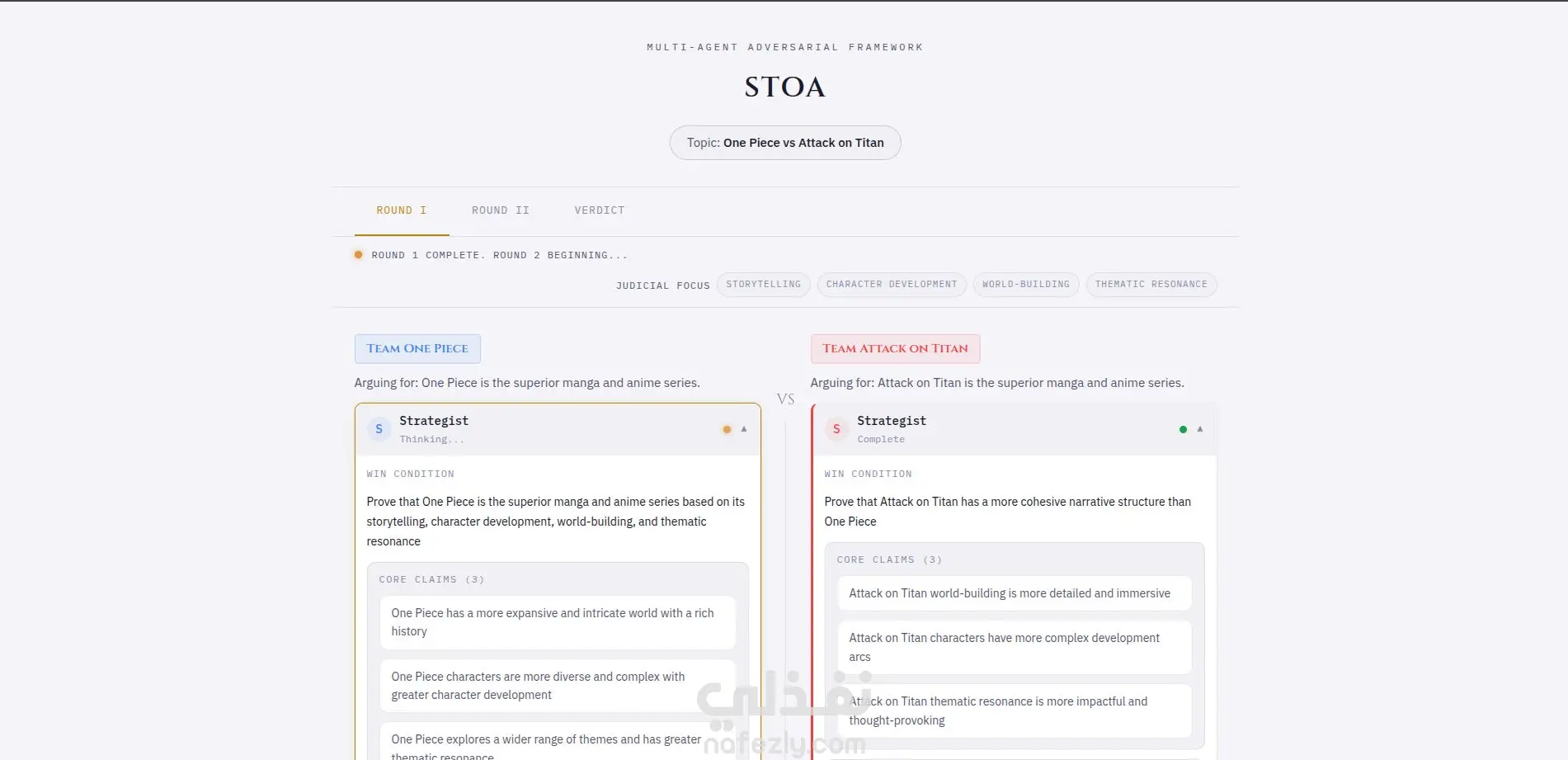The height and width of the screenshot is (760, 1568).
Task: Open the Verdict tab
Action: [600, 211]
